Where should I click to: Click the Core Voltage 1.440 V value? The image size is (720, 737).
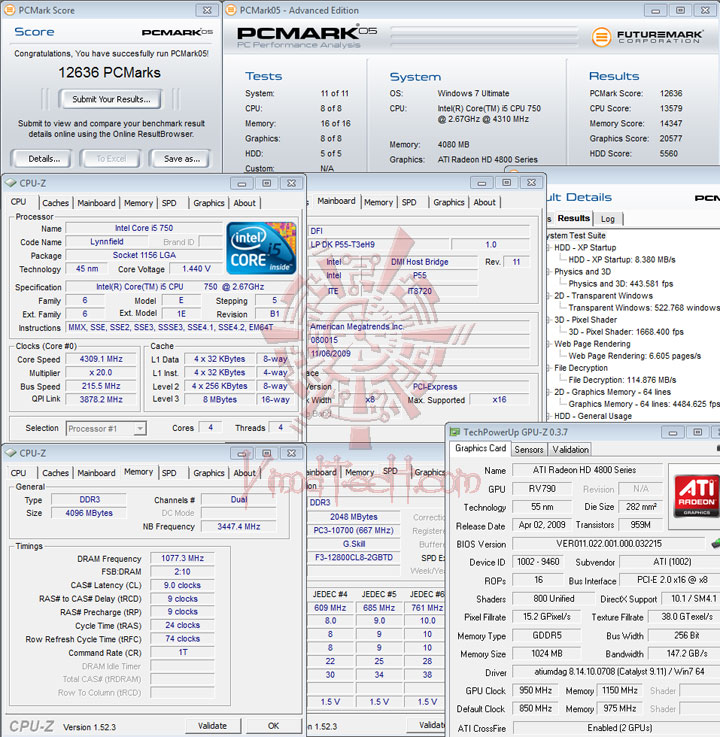[196, 269]
